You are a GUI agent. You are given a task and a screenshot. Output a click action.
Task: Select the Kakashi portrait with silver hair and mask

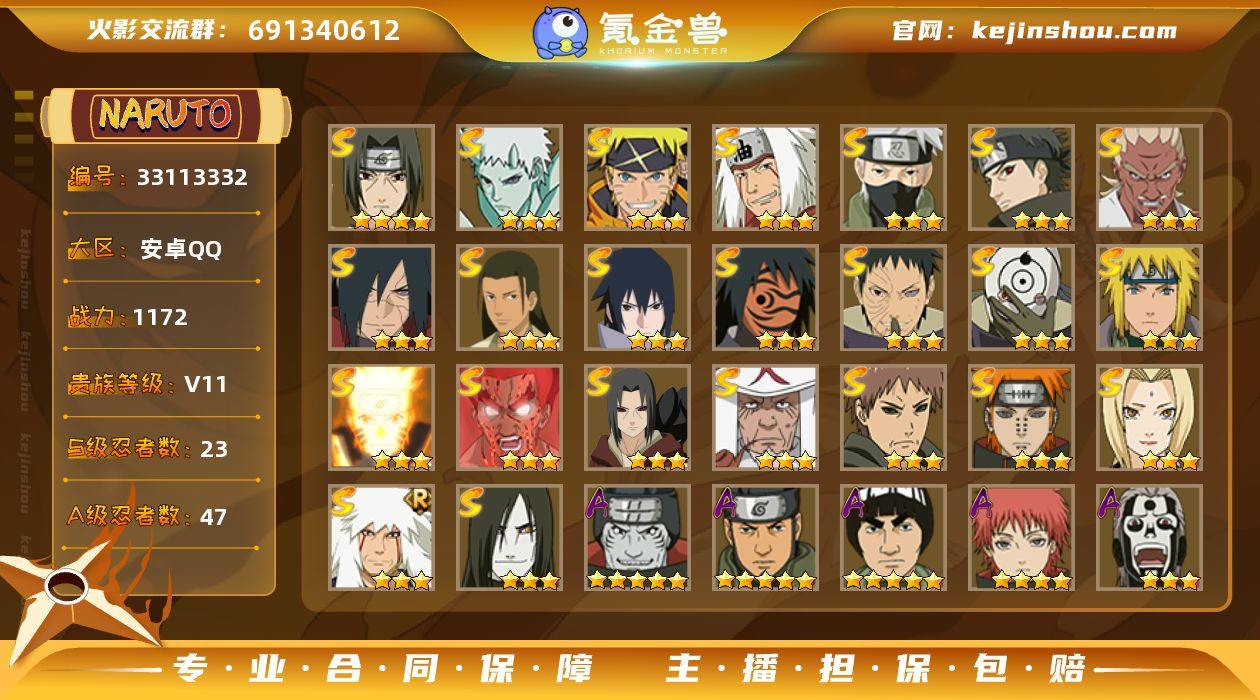(893, 178)
